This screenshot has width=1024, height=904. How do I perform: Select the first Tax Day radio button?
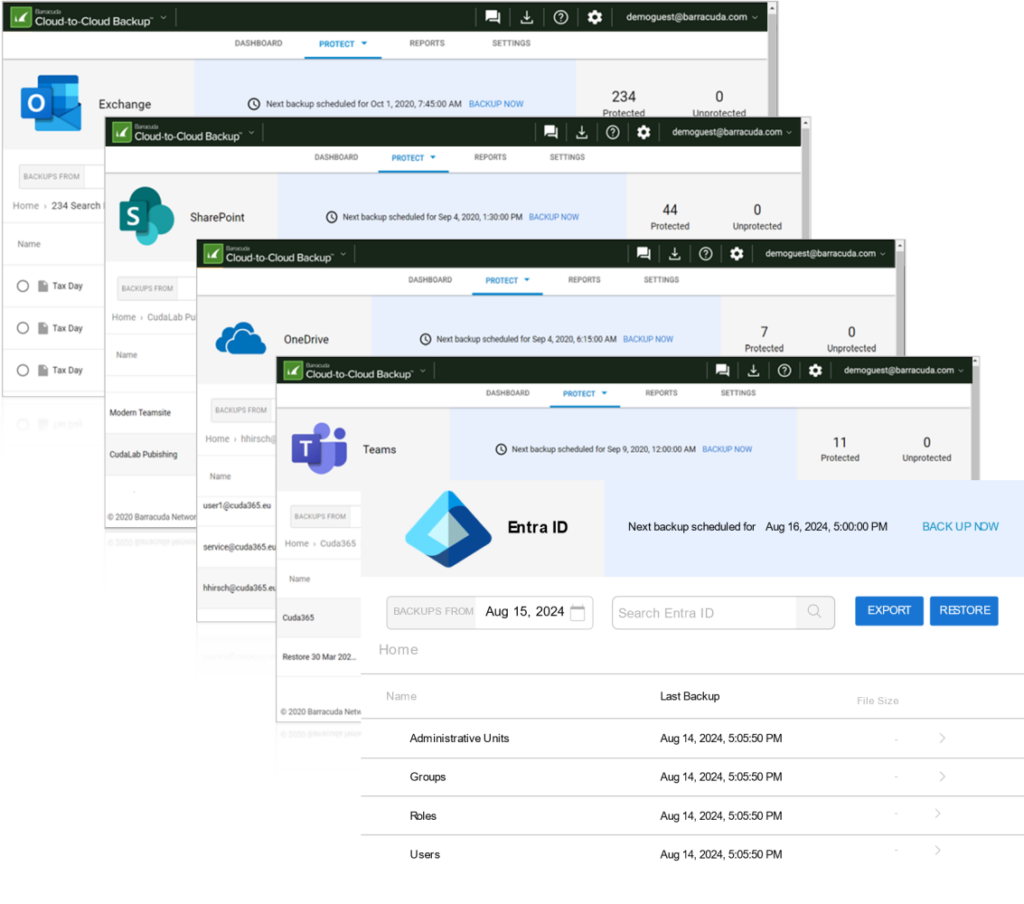23,286
